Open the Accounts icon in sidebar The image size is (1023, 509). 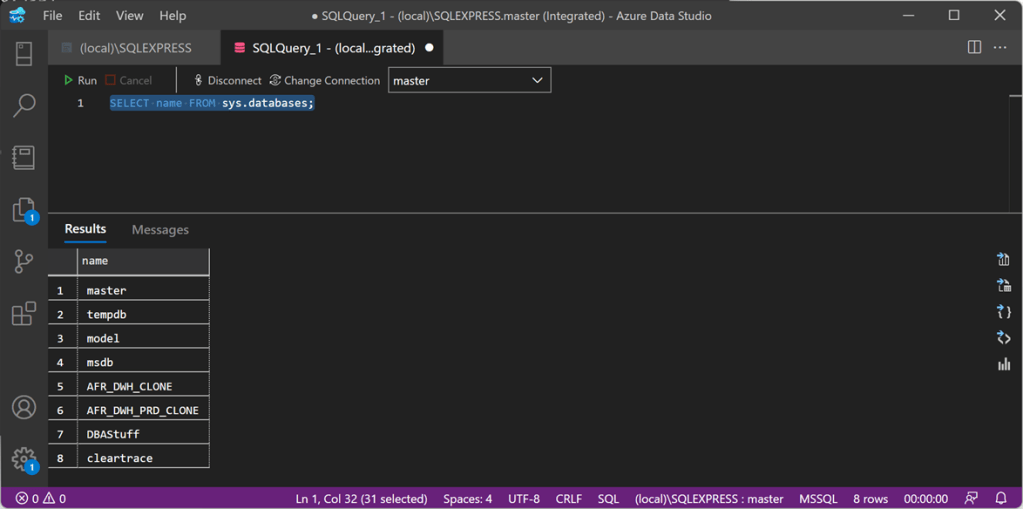pyautogui.click(x=24, y=408)
